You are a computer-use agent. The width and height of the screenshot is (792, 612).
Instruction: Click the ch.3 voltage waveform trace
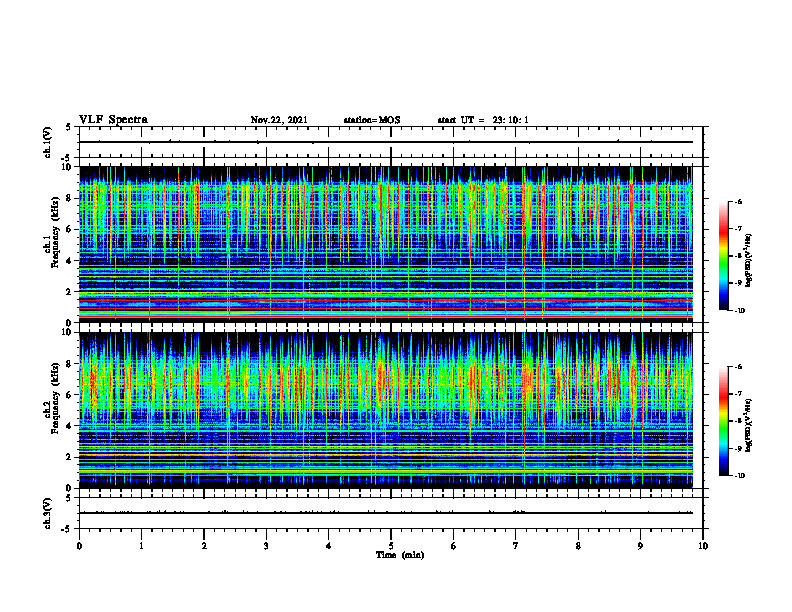(x=385, y=513)
